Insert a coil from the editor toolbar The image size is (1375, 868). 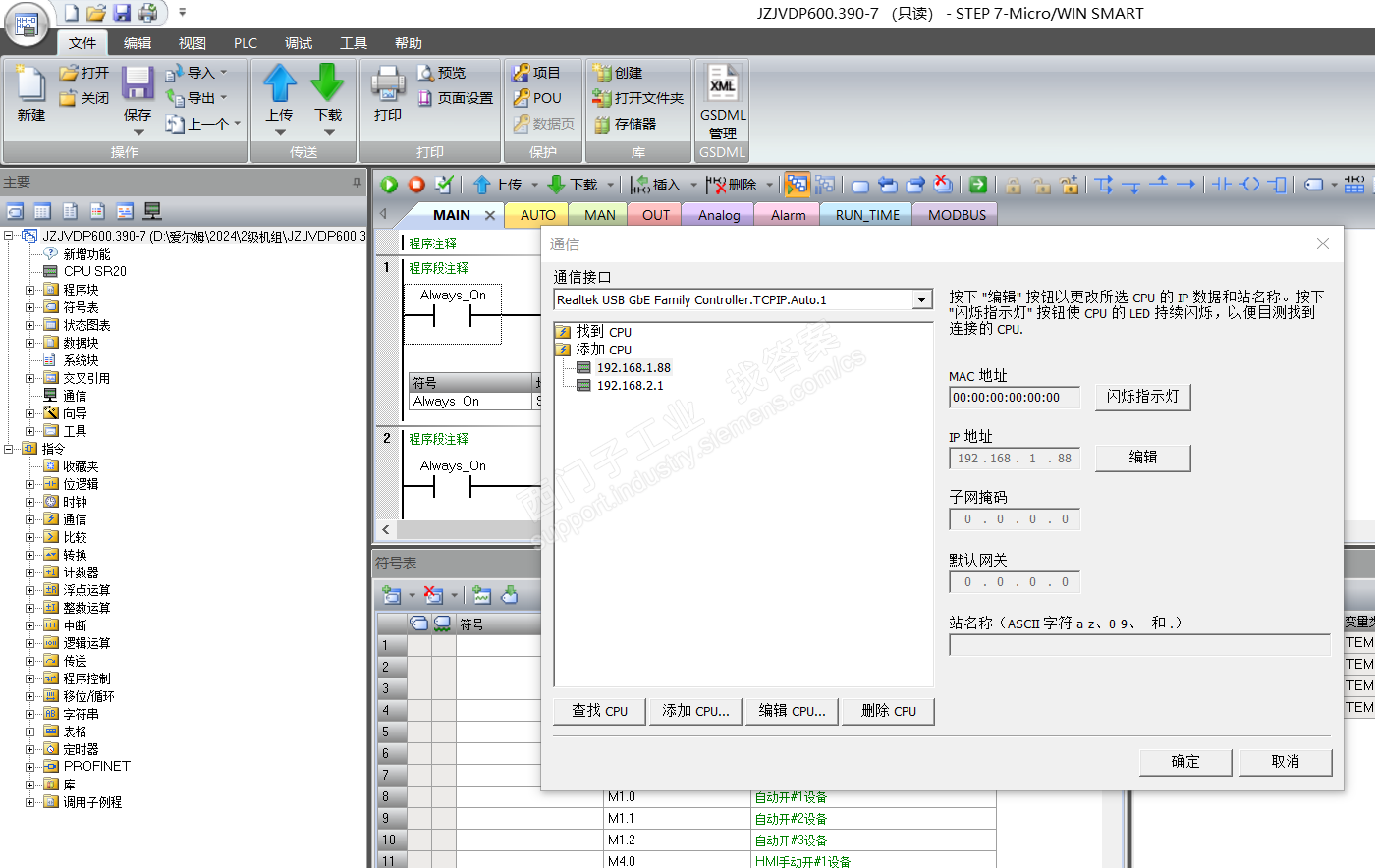coord(1249,185)
